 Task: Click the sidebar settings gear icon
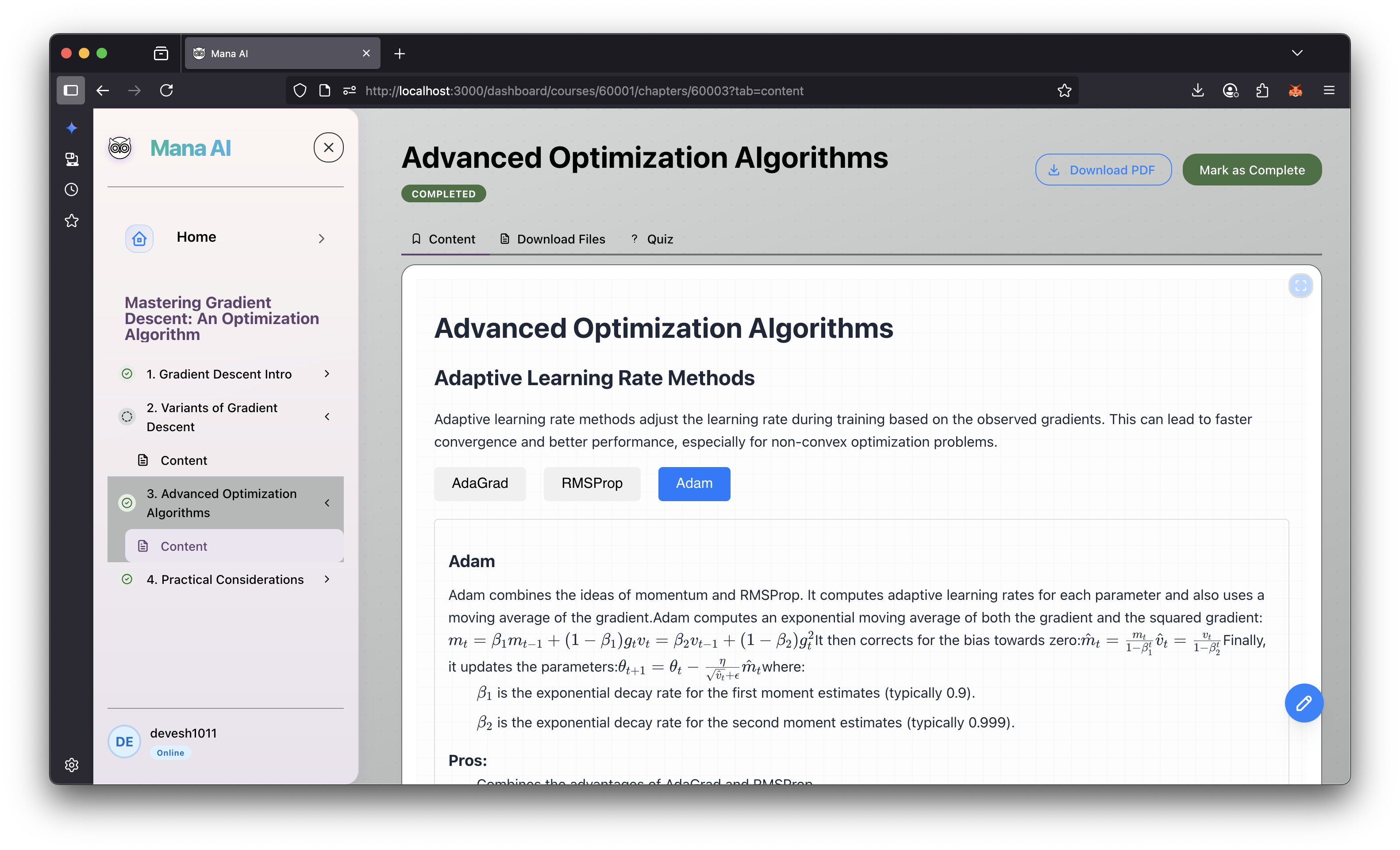coord(72,765)
